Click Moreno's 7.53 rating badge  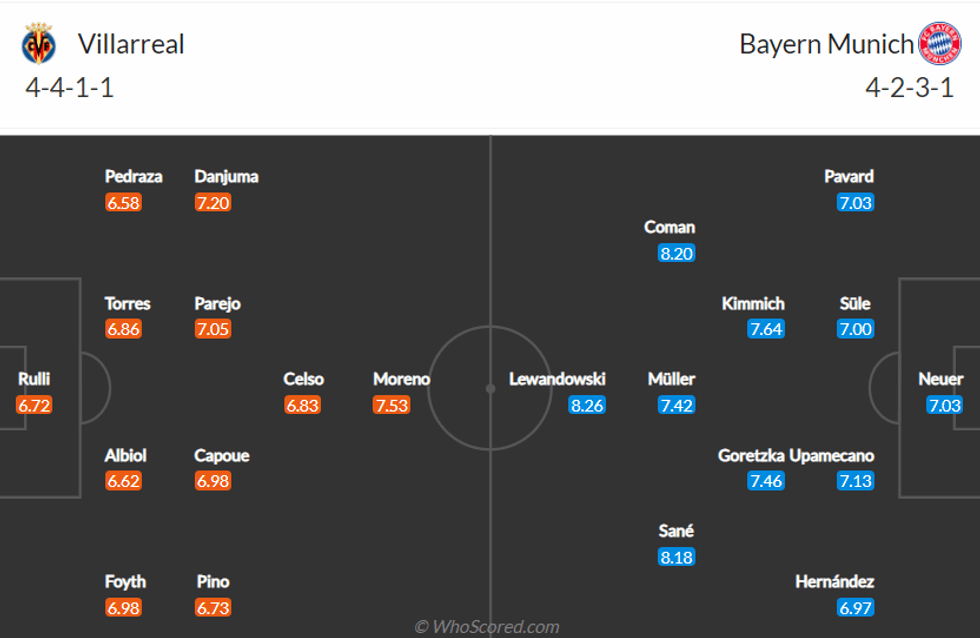pos(391,405)
